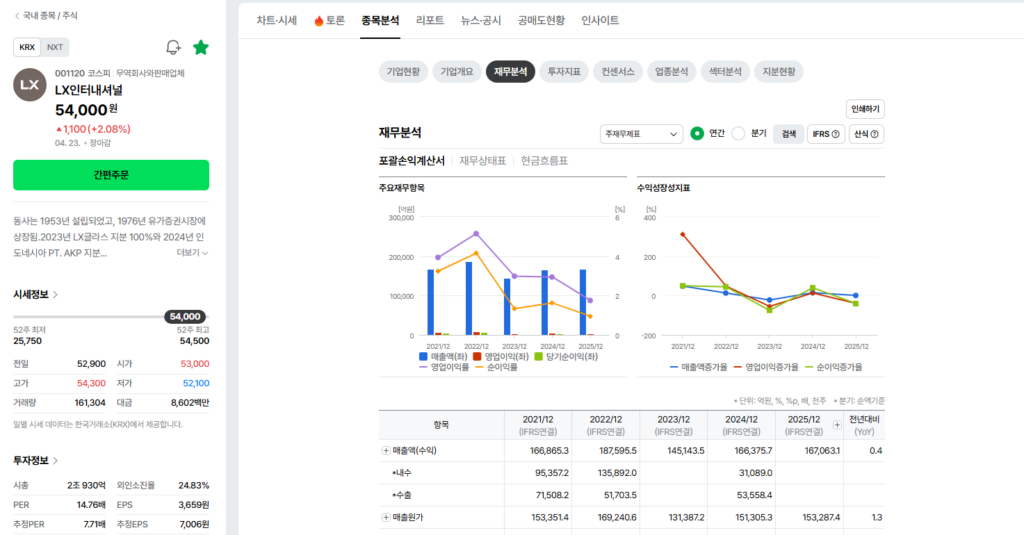Select the 종목분석 tab
Screen dimensions: 1024x535
380,21
